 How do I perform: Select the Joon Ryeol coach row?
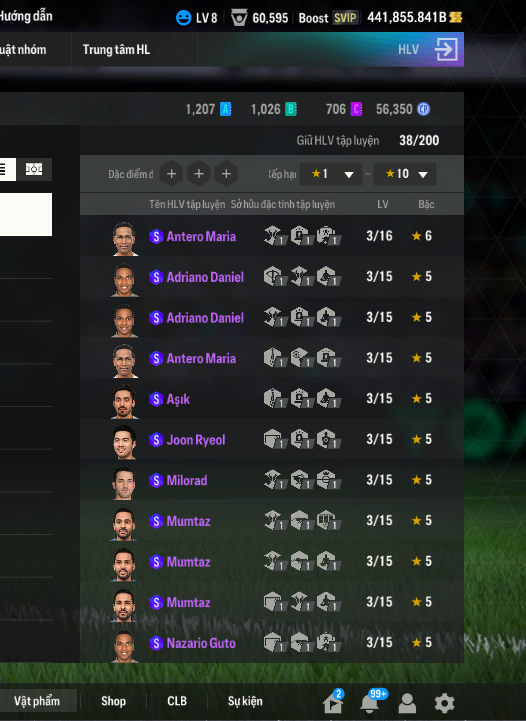[x=272, y=440]
